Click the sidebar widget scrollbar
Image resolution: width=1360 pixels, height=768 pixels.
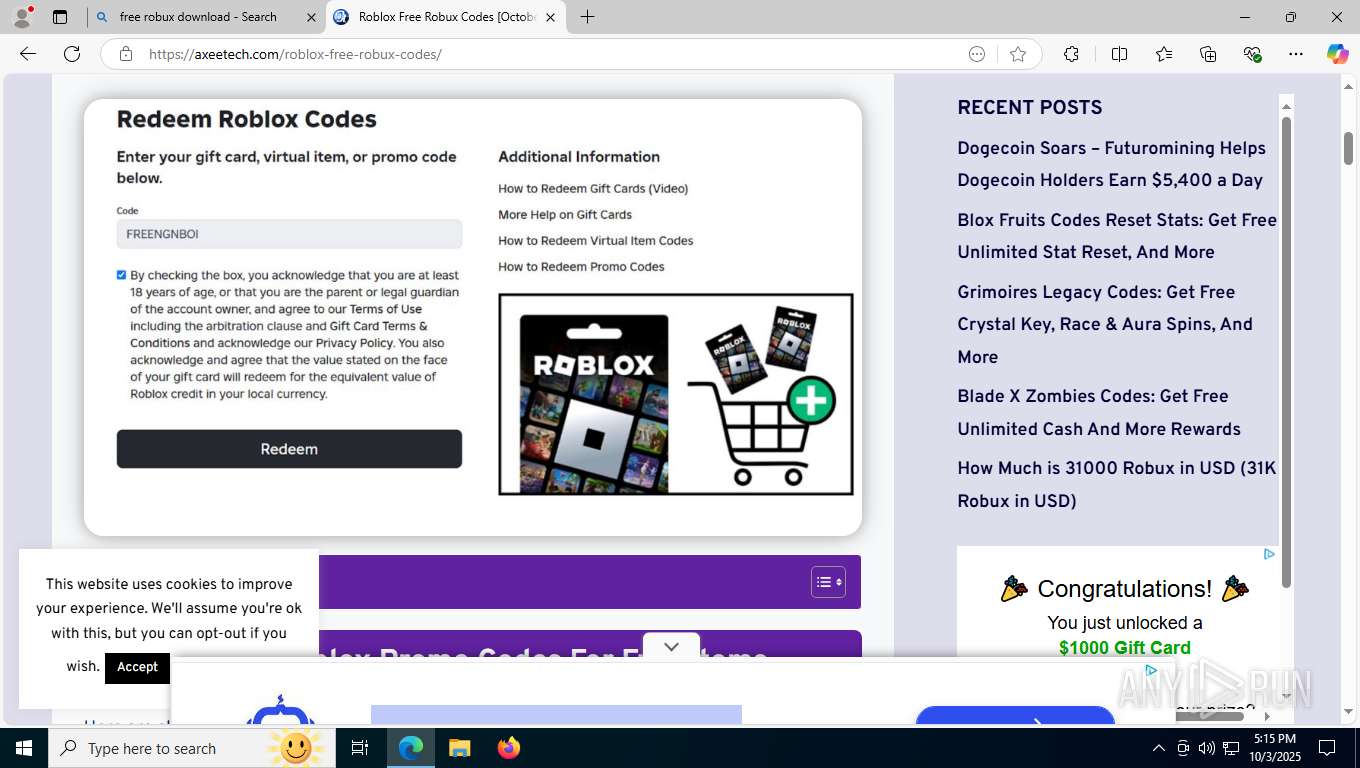pos(1286,352)
